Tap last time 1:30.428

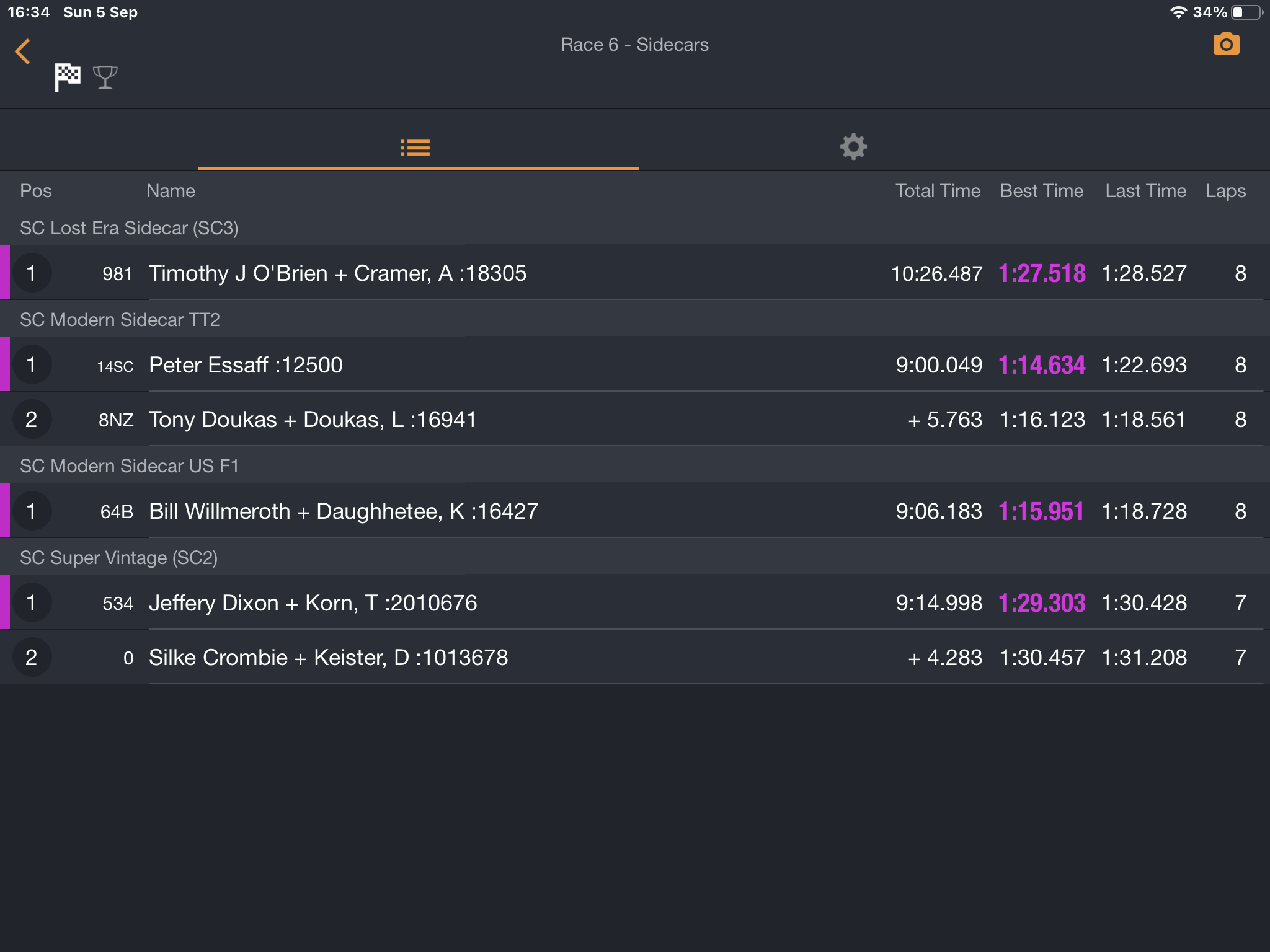(1144, 603)
